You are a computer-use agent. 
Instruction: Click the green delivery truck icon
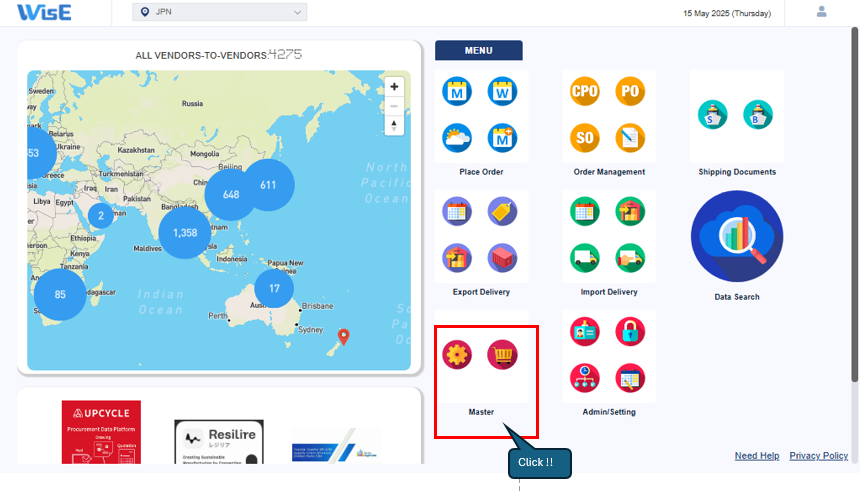pos(584,257)
